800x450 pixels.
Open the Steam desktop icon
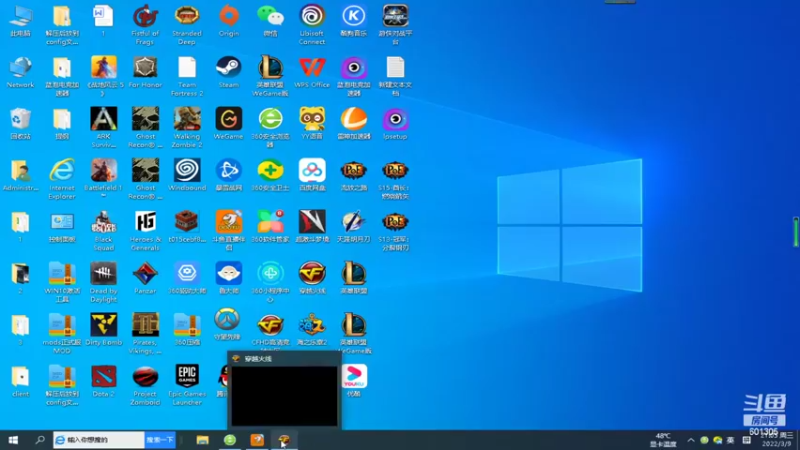[x=229, y=72]
